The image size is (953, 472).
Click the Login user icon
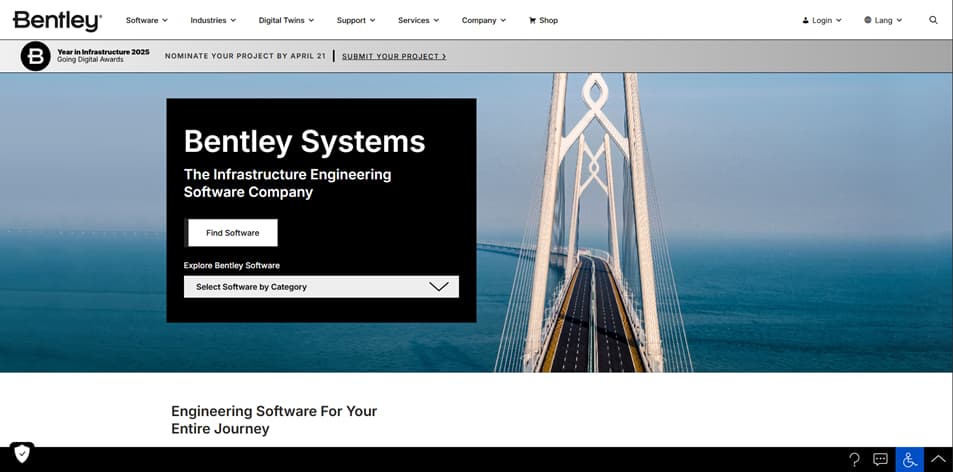pos(806,20)
